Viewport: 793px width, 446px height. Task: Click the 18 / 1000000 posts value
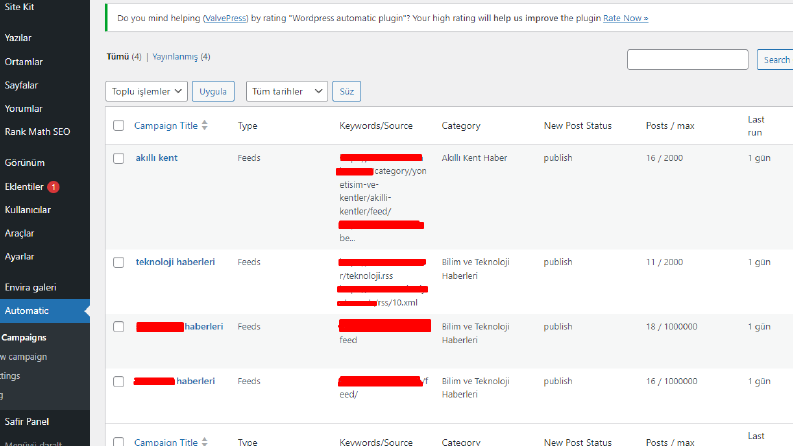(x=672, y=327)
